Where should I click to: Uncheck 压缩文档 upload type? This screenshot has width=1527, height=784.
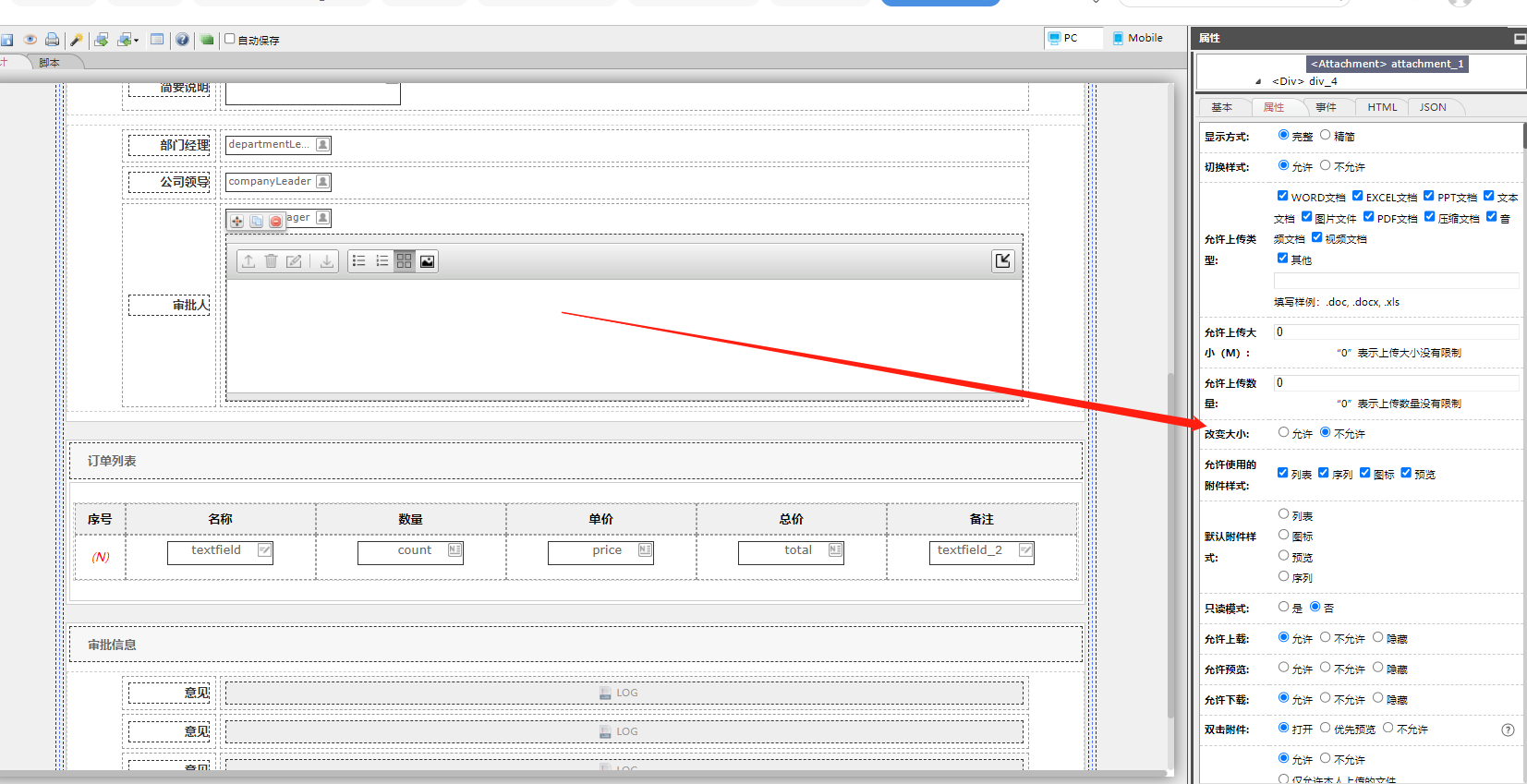tap(1429, 217)
